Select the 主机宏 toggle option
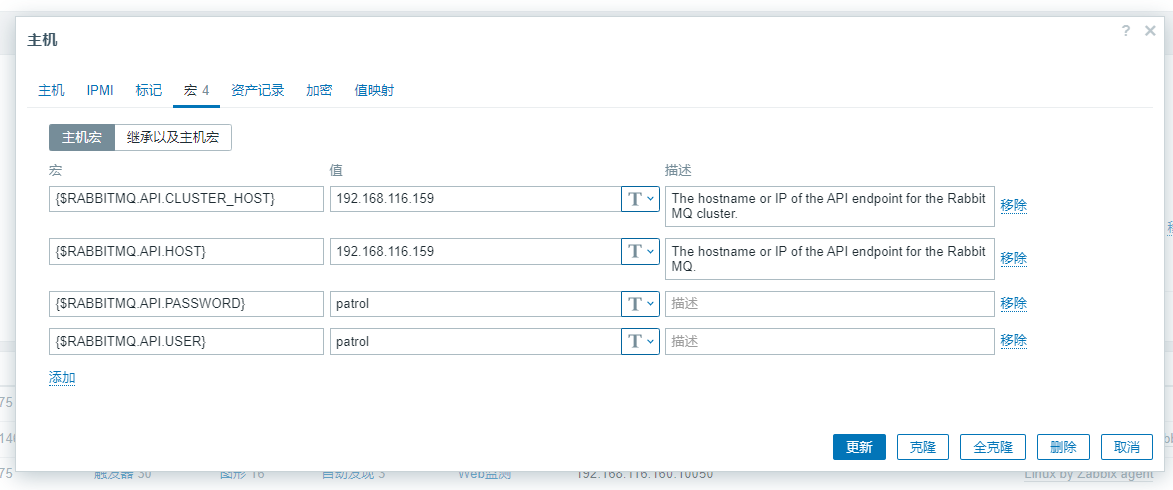This screenshot has height=490, width=1173. [x=82, y=138]
